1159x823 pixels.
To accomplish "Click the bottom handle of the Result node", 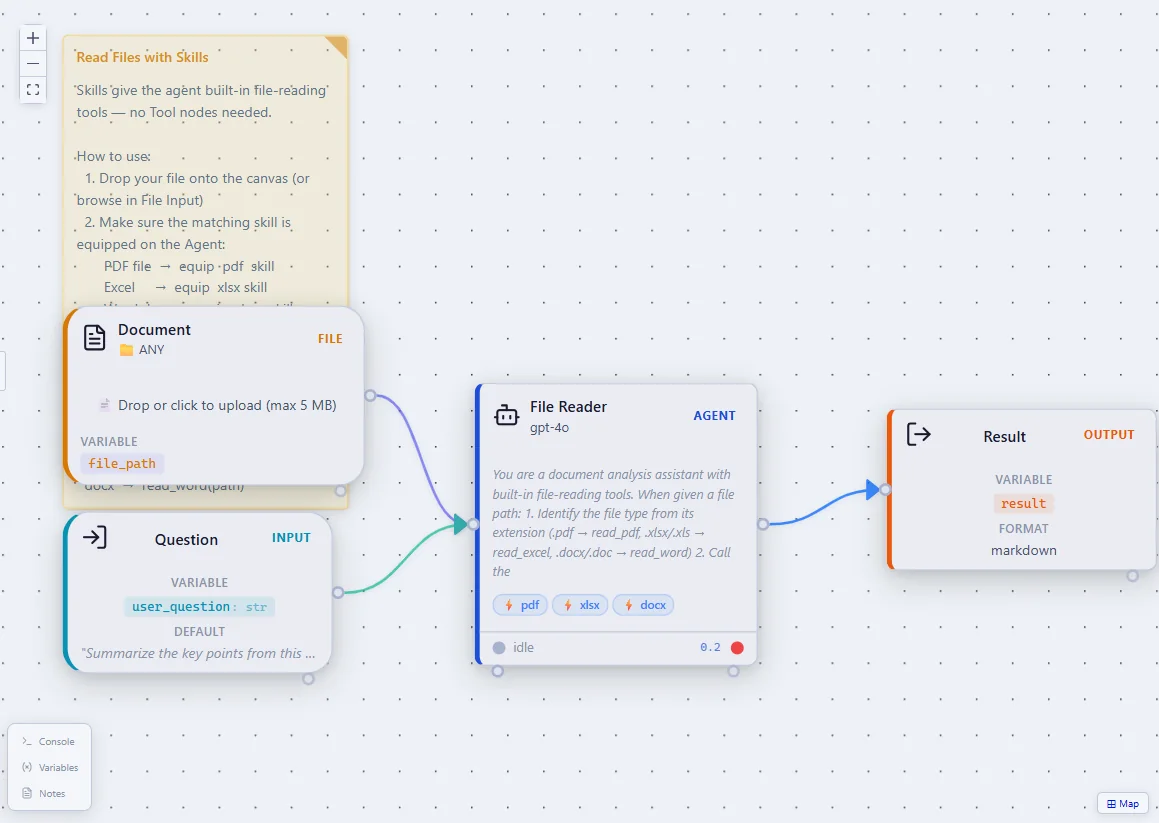I will [1132, 576].
